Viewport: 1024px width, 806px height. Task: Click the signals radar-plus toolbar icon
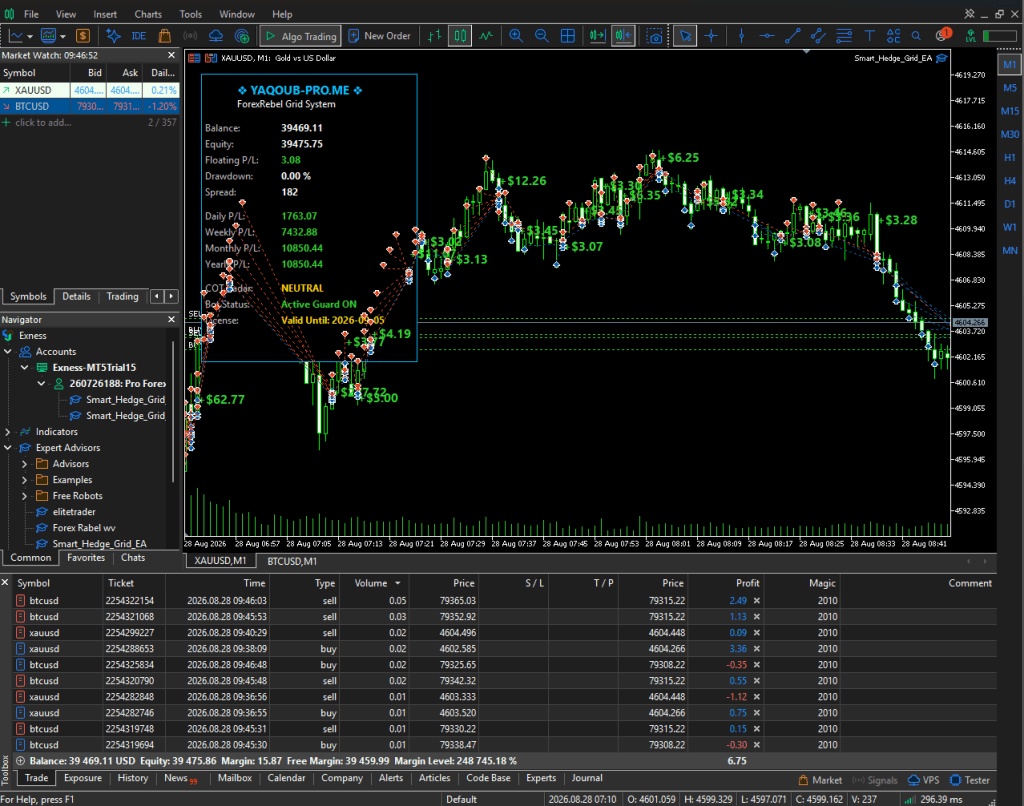[x=242, y=36]
